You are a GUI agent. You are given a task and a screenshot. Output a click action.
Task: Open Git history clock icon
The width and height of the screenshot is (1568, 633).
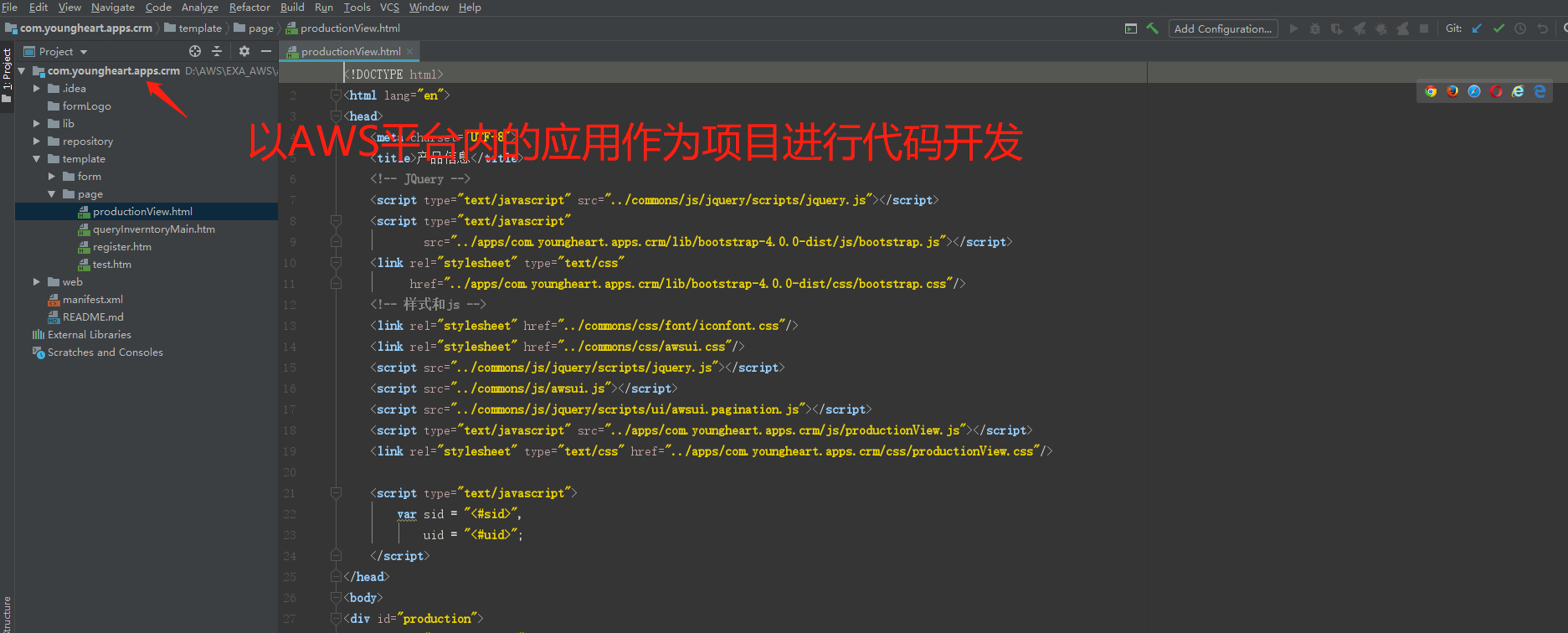click(1520, 28)
